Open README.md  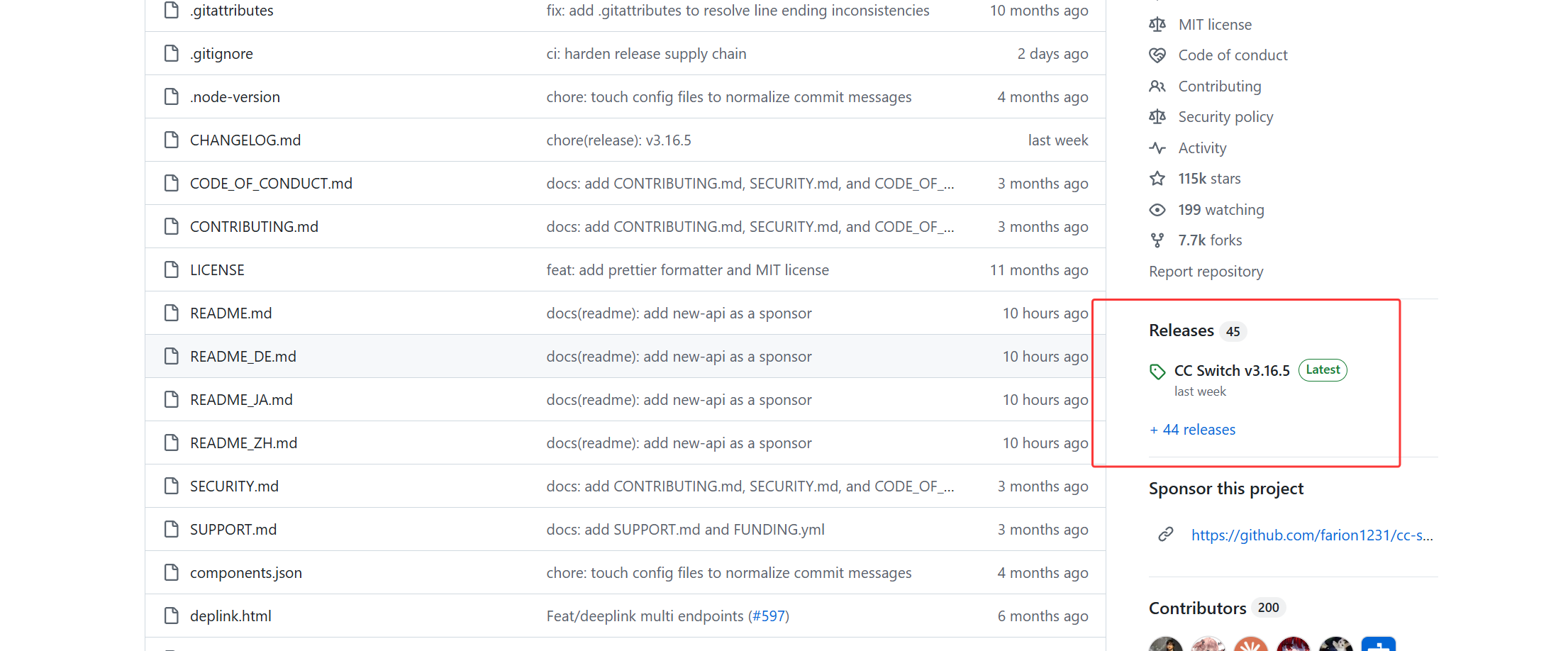point(230,313)
